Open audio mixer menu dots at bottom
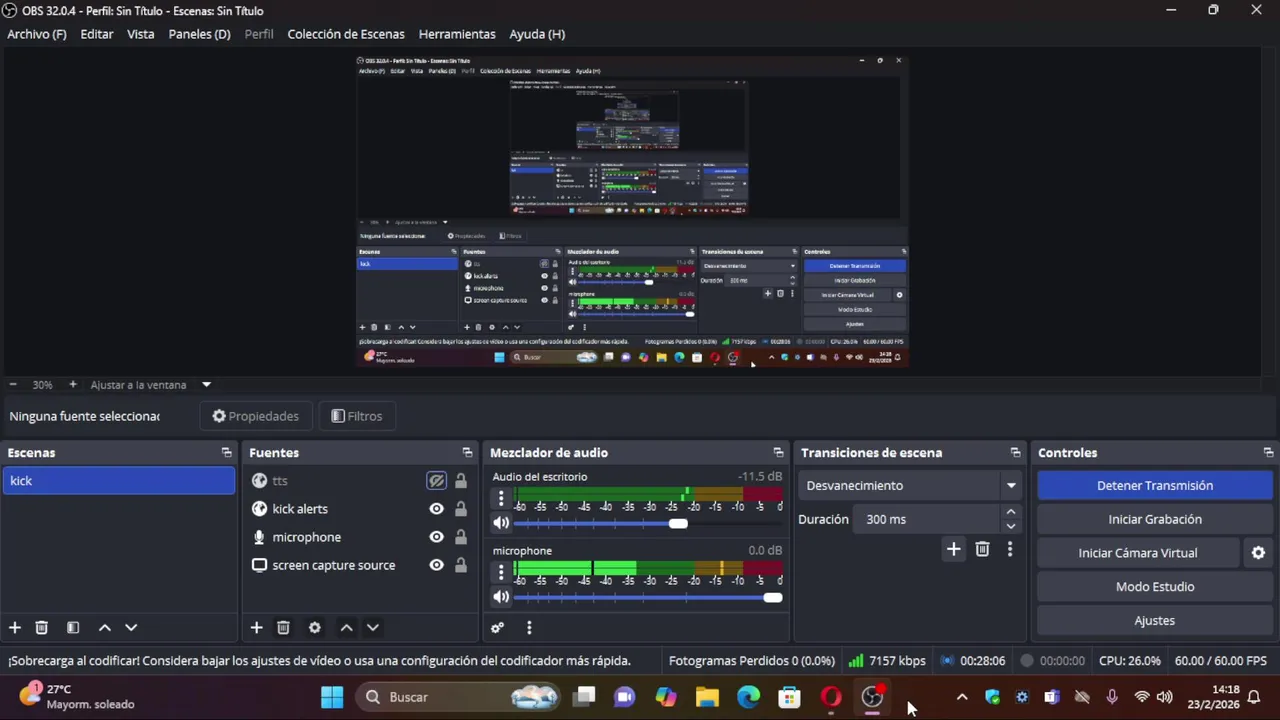Viewport: 1280px width, 720px height. pyautogui.click(x=529, y=627)
